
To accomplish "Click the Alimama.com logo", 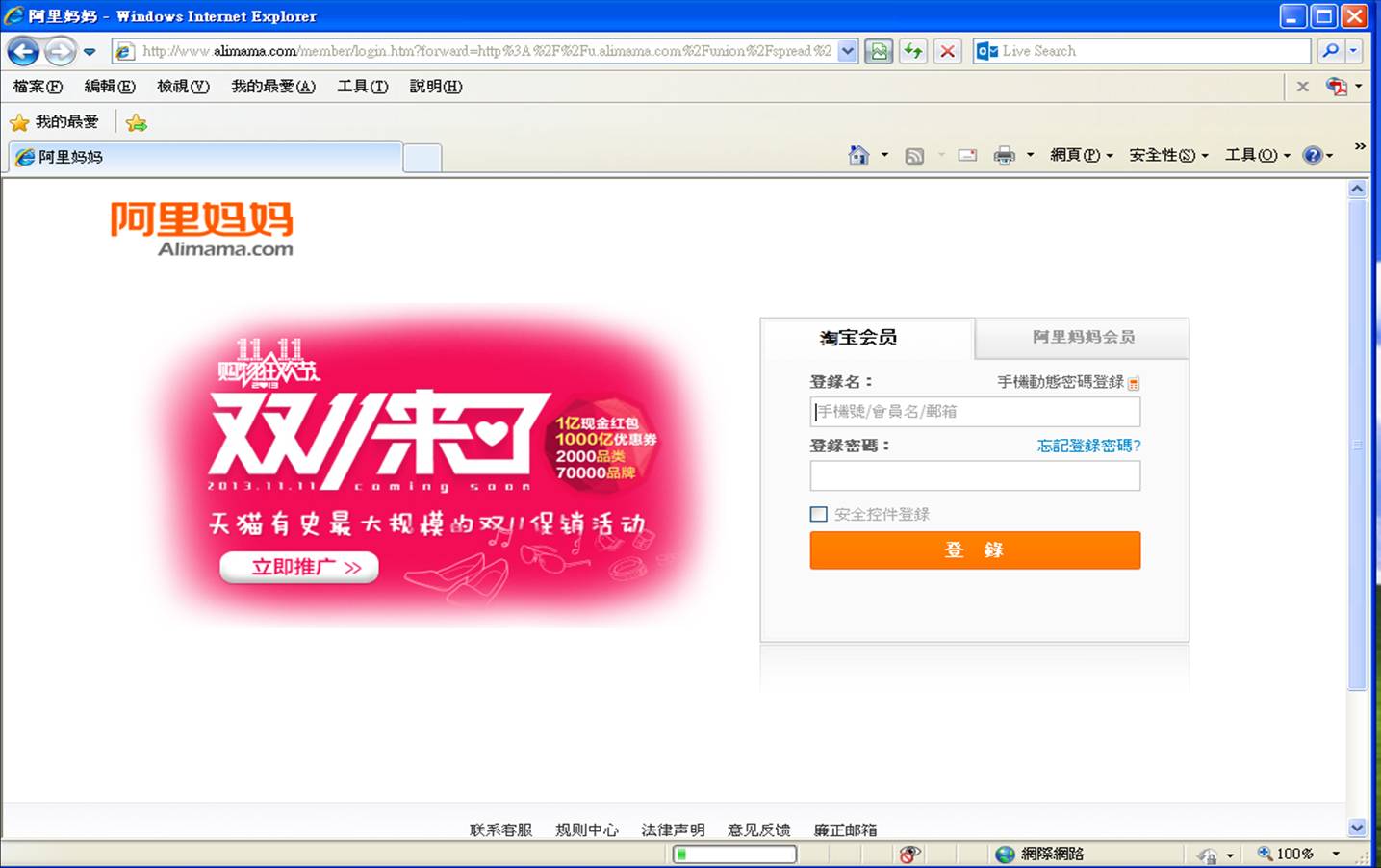I will [202, 229].
